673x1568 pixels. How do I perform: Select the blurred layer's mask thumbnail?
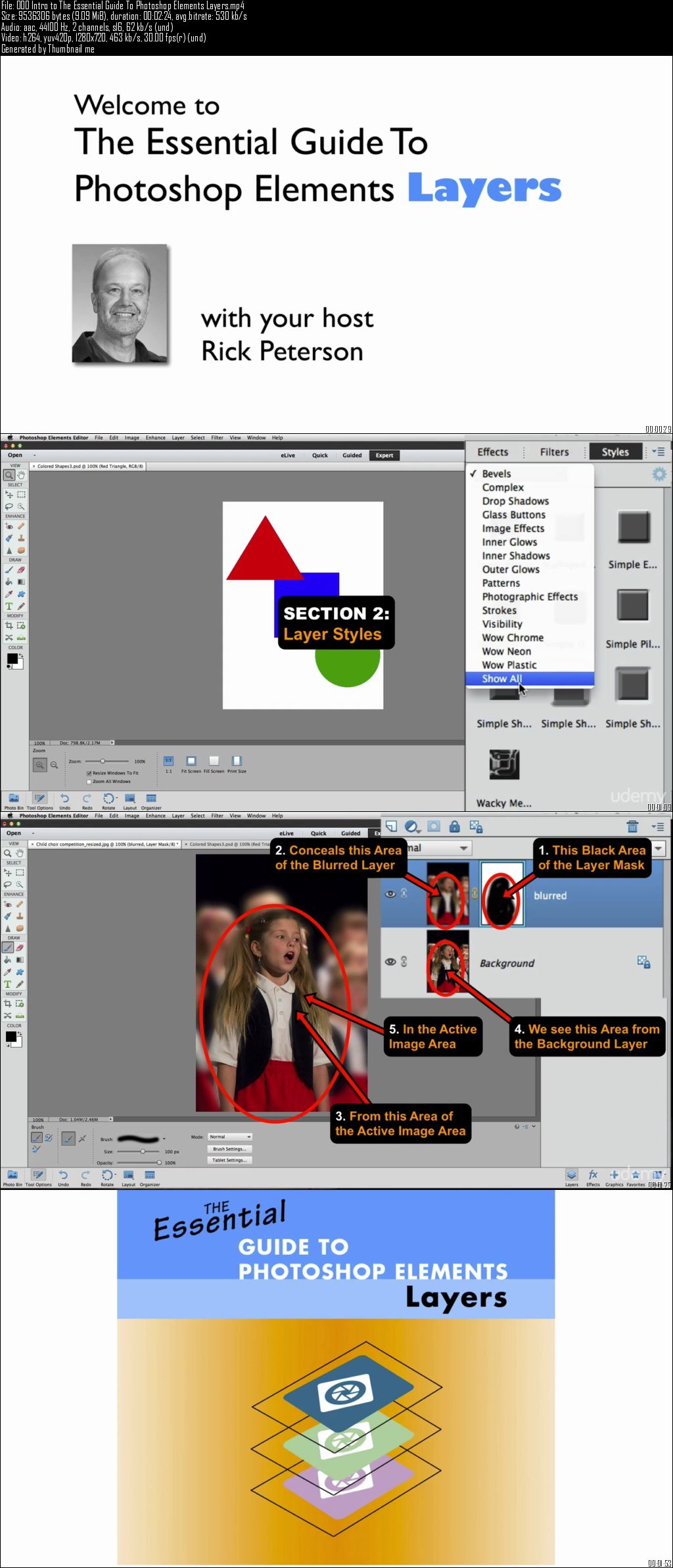point(502,894)
